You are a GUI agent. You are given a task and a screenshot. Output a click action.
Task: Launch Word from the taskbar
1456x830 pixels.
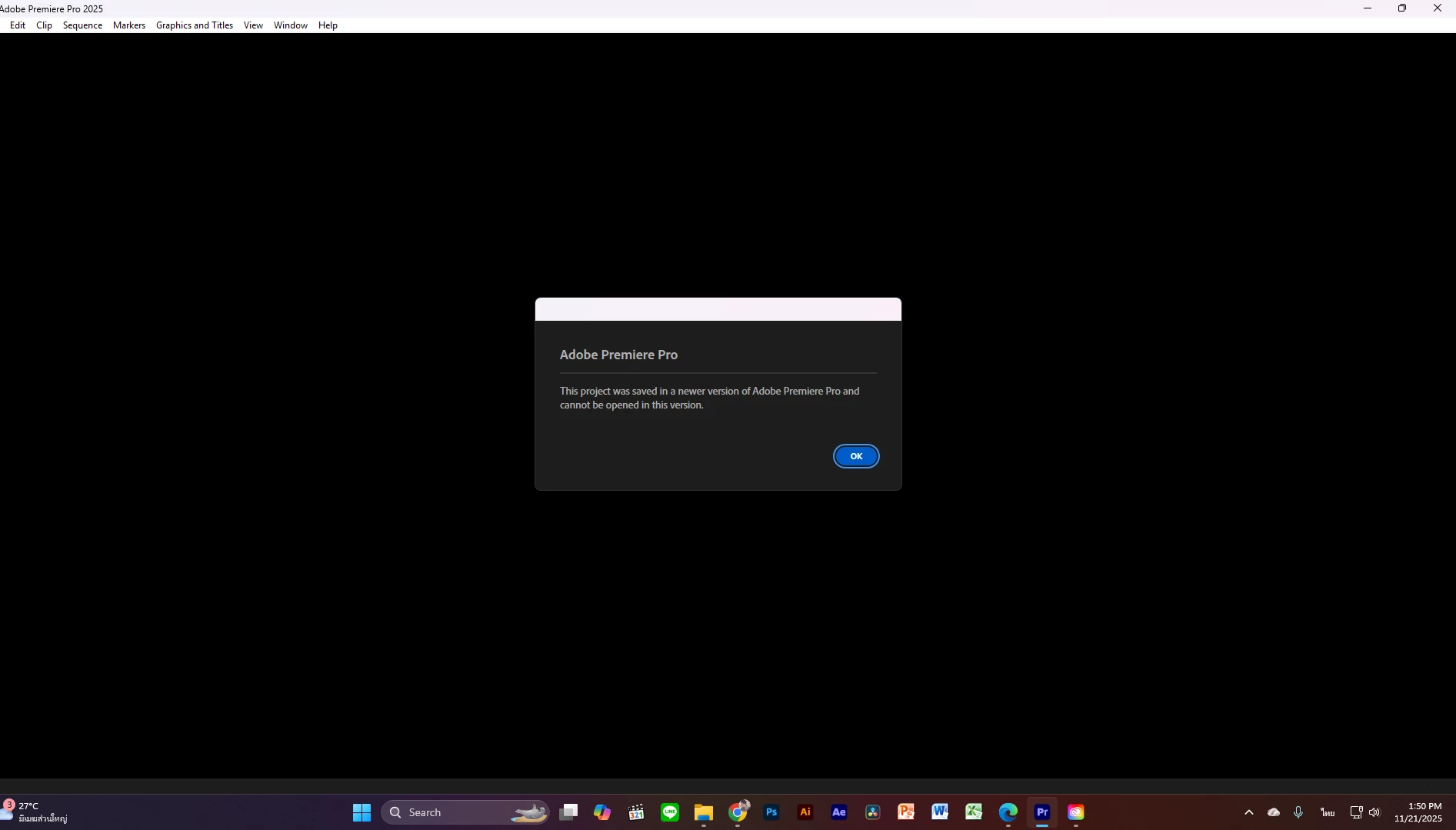point(941,812)
